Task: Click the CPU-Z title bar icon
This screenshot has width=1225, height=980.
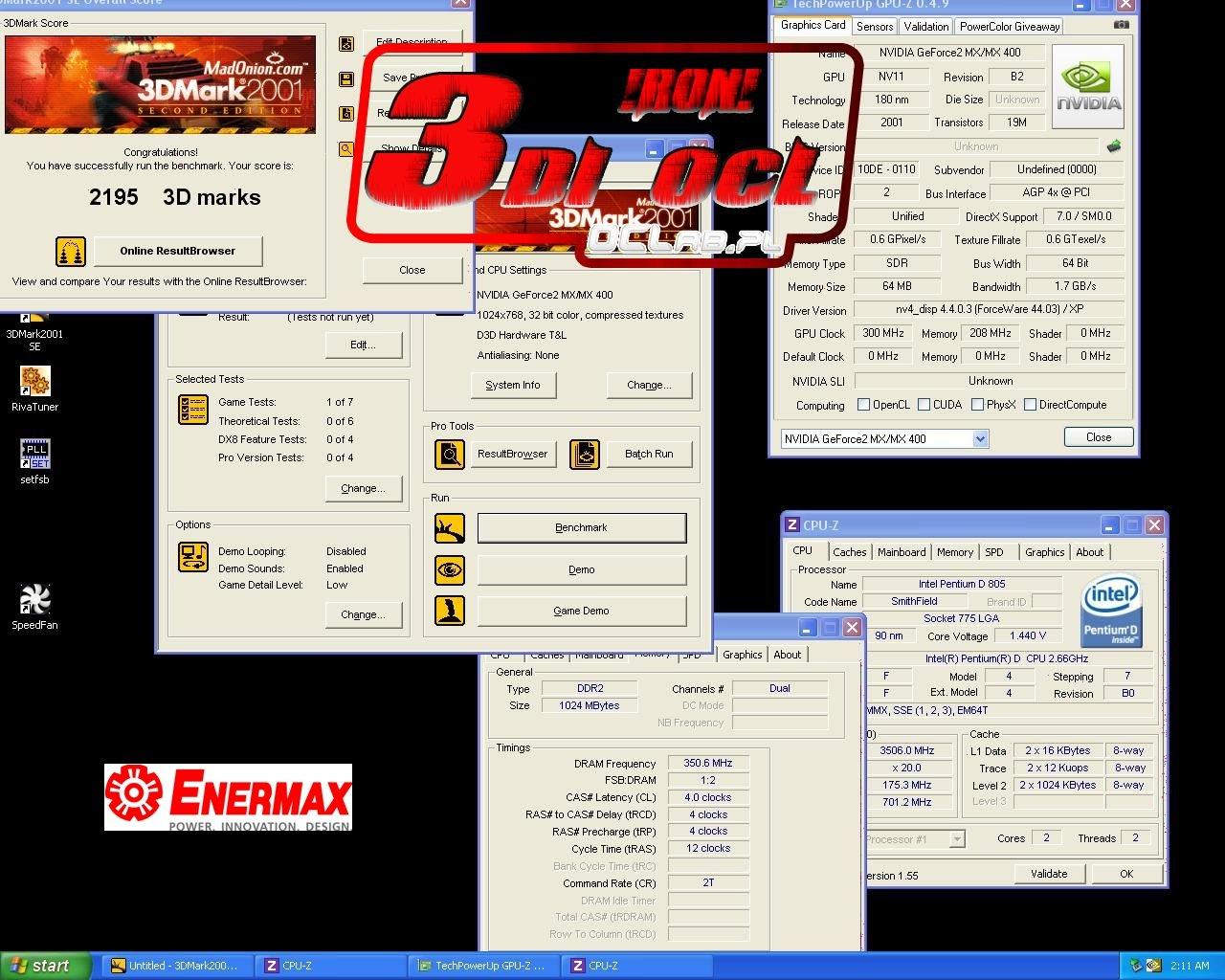Action: coord(792,524)
